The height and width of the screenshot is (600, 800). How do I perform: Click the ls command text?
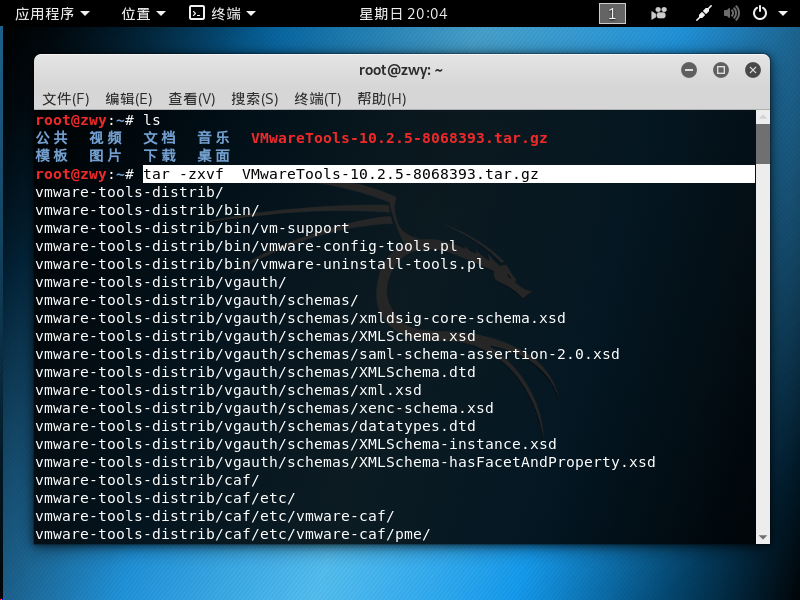click(152, 120)
